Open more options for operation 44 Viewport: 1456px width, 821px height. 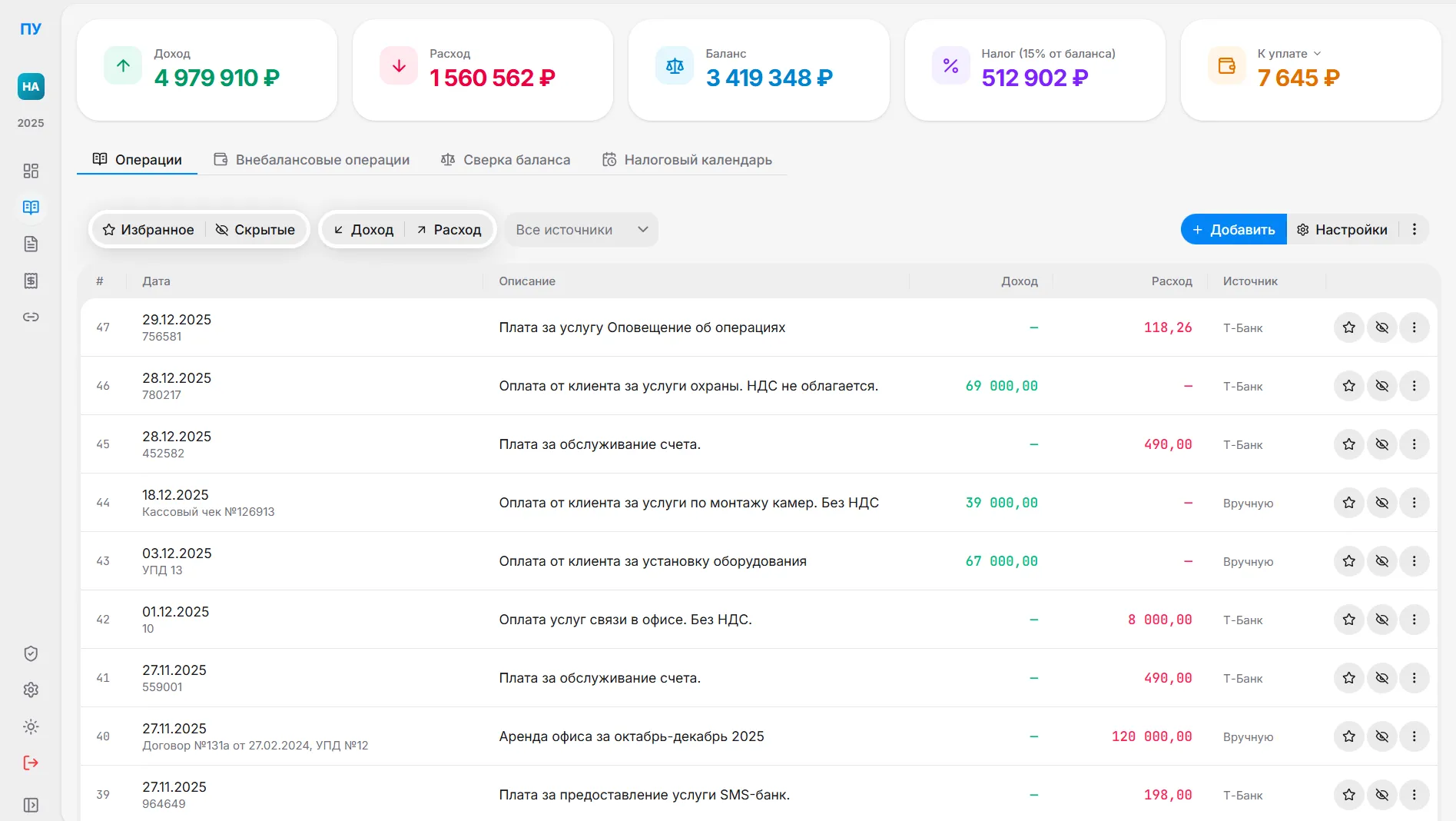1414,503
